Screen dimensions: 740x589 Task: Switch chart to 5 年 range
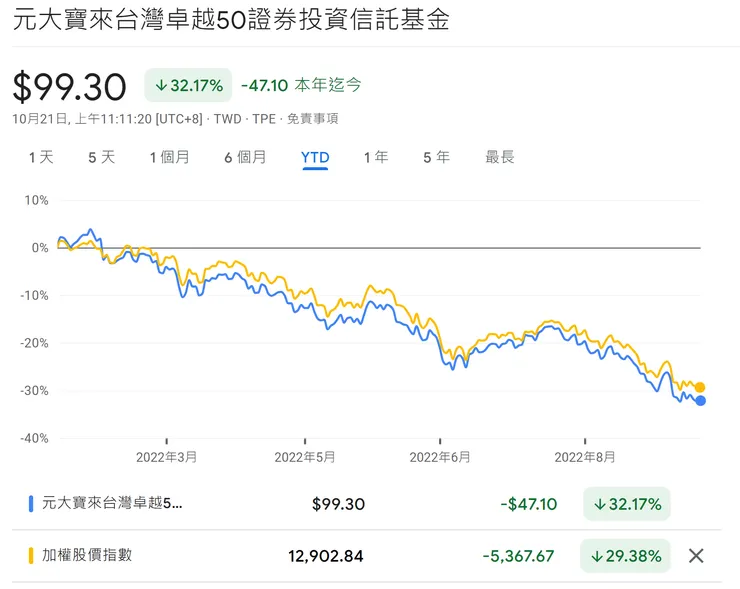pos(437,157)
